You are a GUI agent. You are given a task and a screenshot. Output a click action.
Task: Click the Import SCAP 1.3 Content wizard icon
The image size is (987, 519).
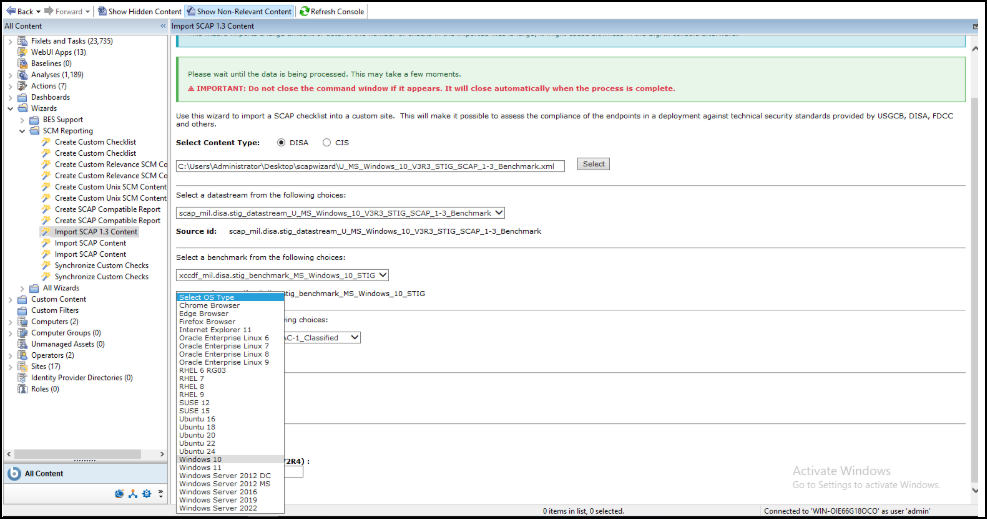click(x=46, y=232)
